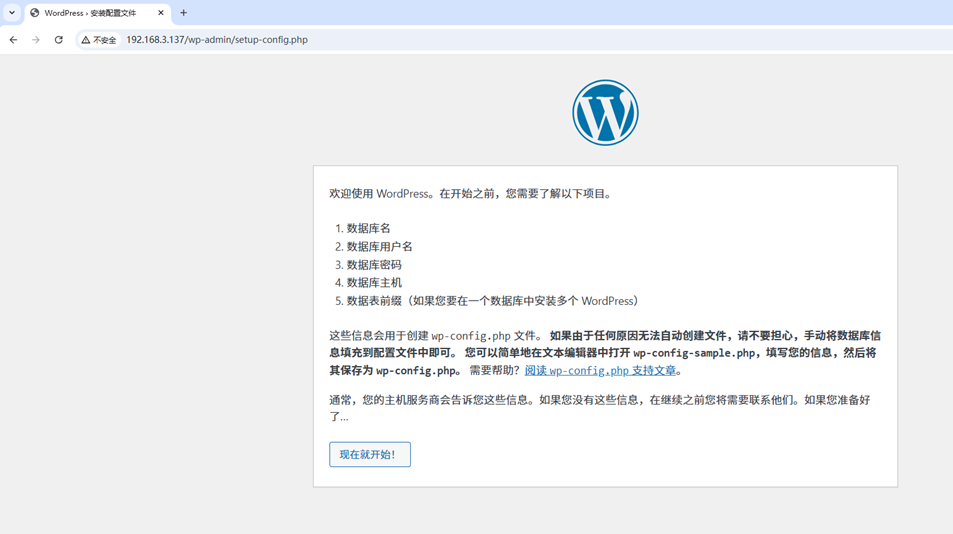Click the WordPress logo
Screen dimensions: 953x534
coord(605,112)
